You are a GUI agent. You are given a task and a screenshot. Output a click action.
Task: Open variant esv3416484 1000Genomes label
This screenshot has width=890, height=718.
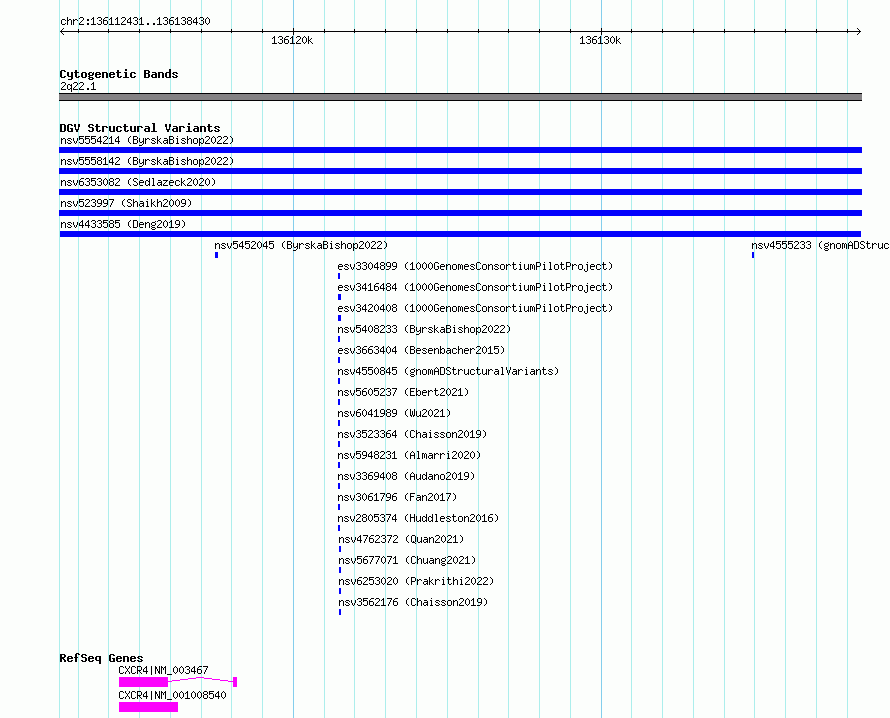tap(475, 287)
